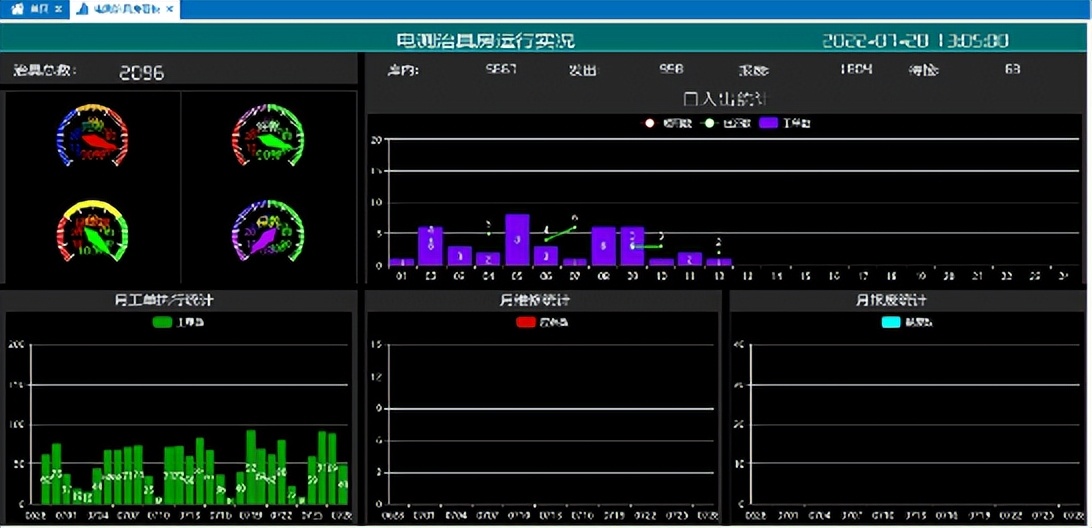Click the 月工单执行统计 chart title
The width and height of the screenshot is (1092, 528).
(x=164, y=301)
